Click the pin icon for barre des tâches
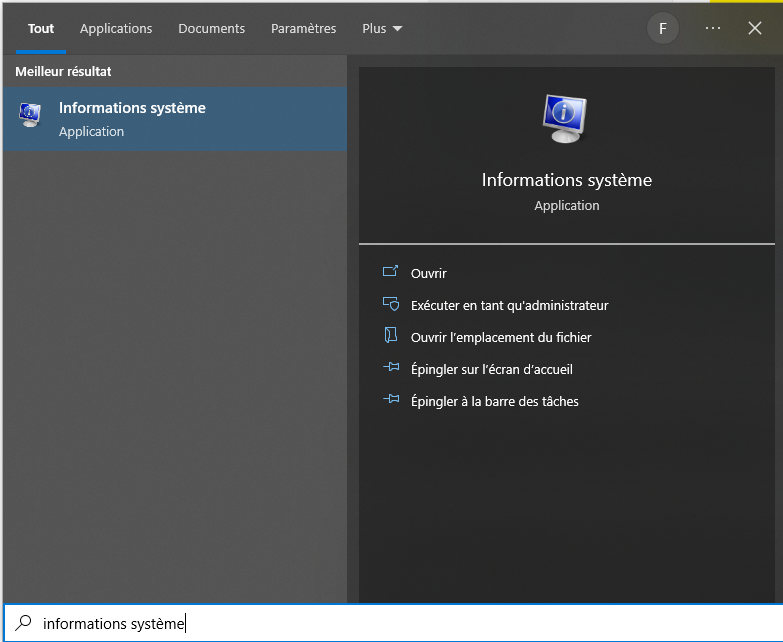Screen dimensions: 783x642 pos(391,401)
